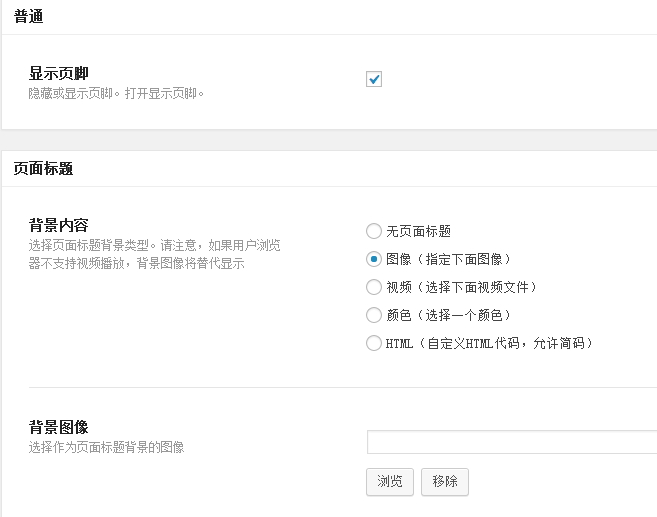This screenshot has width=657, height=517.
Task: Click the 无页面标题 label text
Action: pos(418,231)
